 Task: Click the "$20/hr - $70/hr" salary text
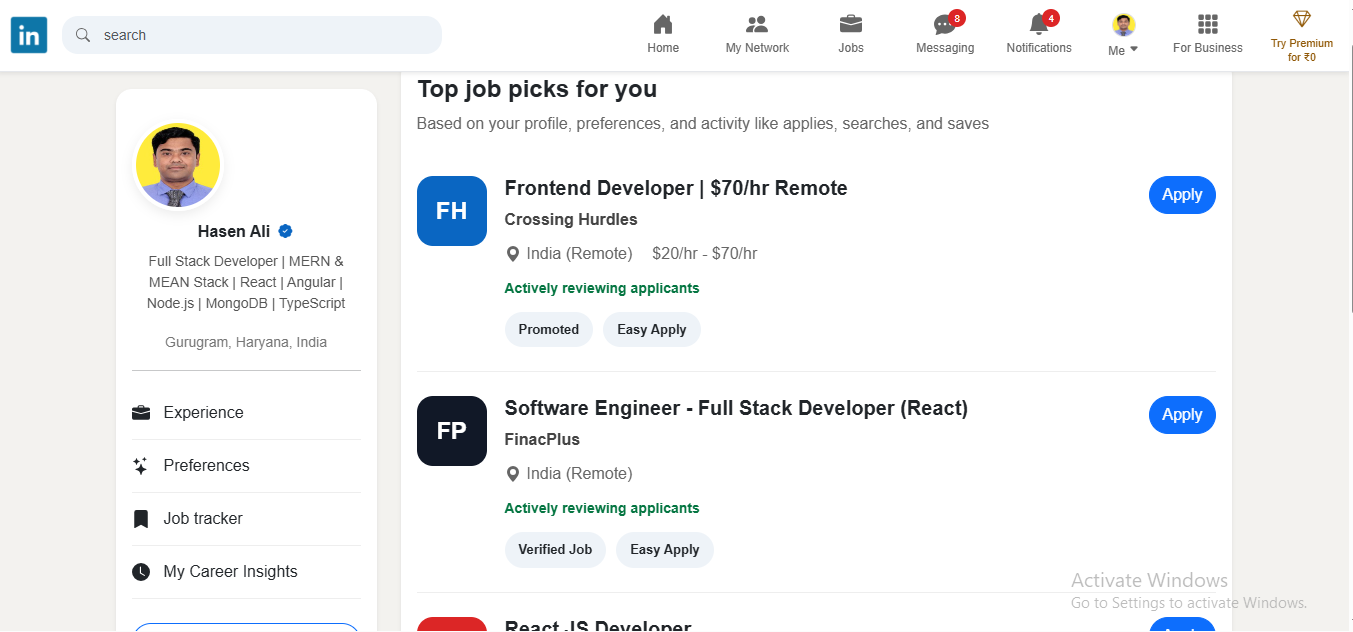[704, 254]
